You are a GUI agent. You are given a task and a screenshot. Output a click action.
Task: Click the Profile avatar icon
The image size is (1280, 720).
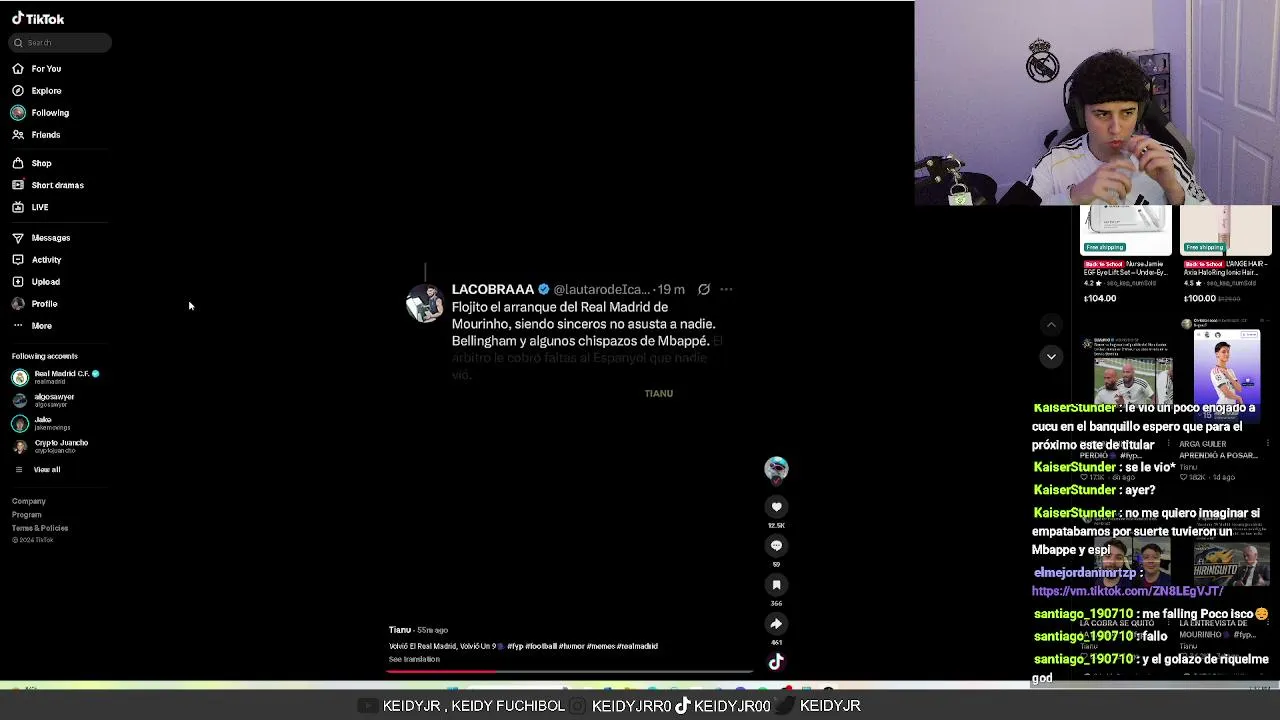click(x=18, y=304)
